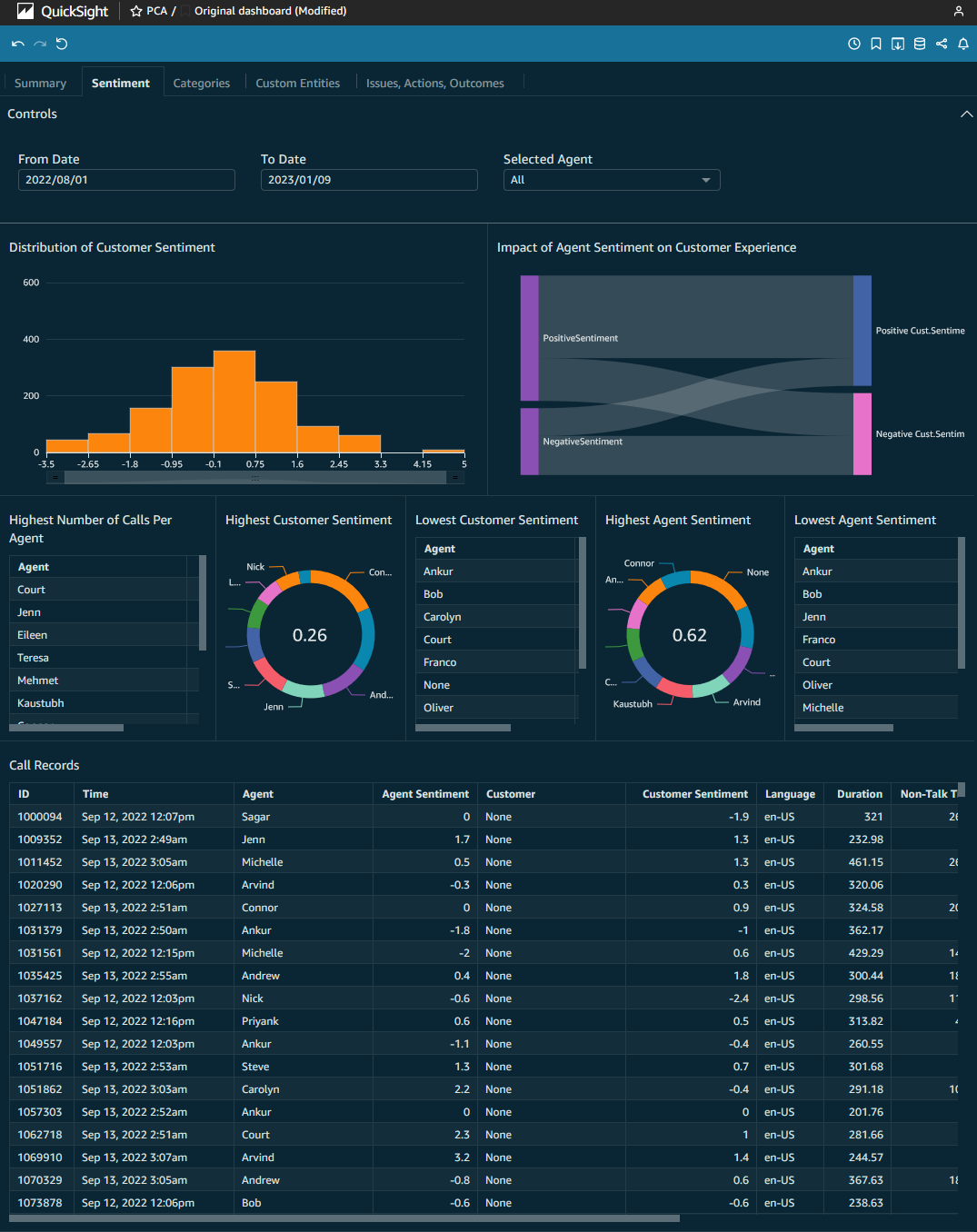Share the dashboard via the share icon

point(941,43)
